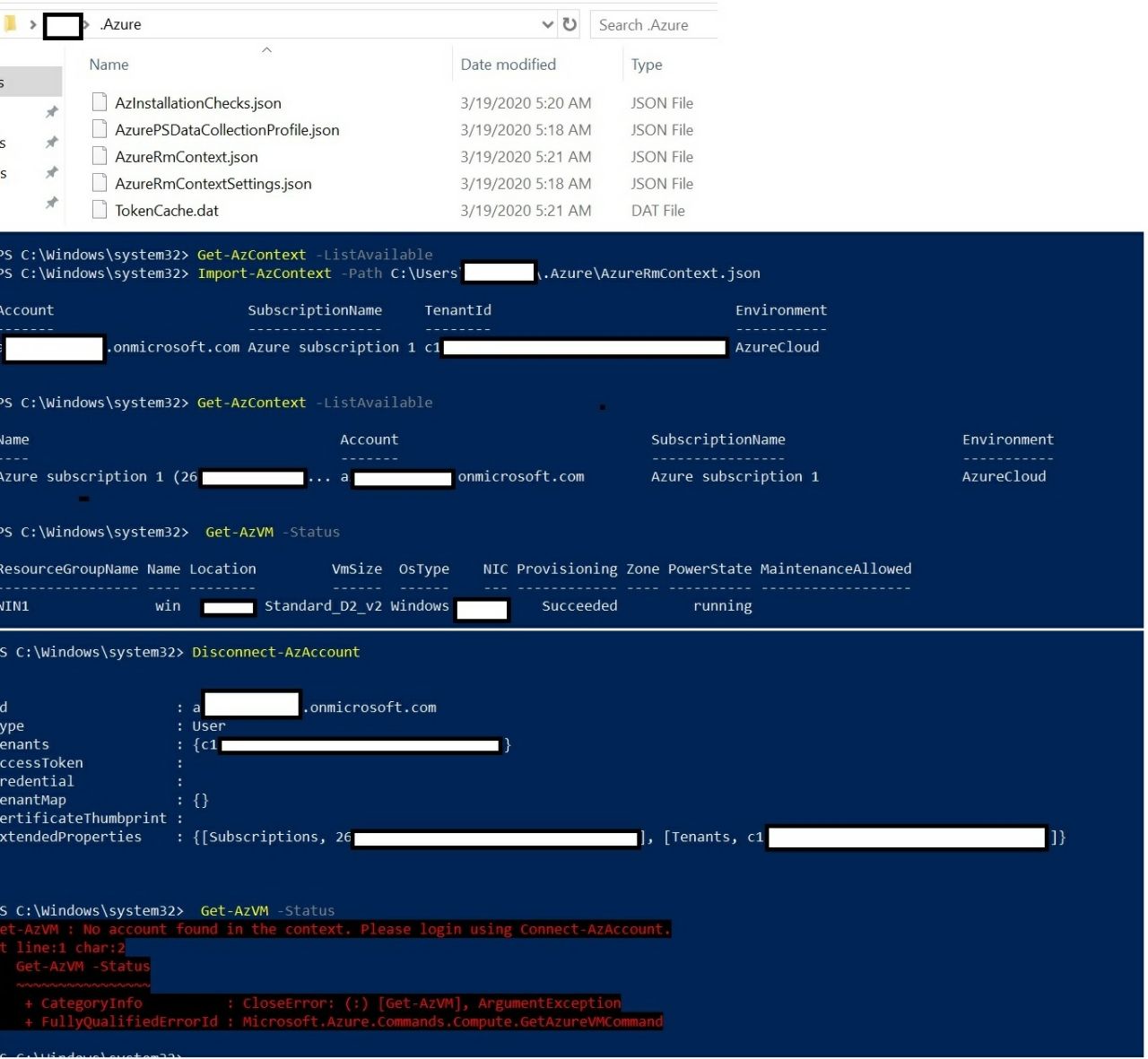The height and width of the screenshot is (1059, 1148).
Task: Click the Standard_D2_v2 VM size value
Action: 323,606
